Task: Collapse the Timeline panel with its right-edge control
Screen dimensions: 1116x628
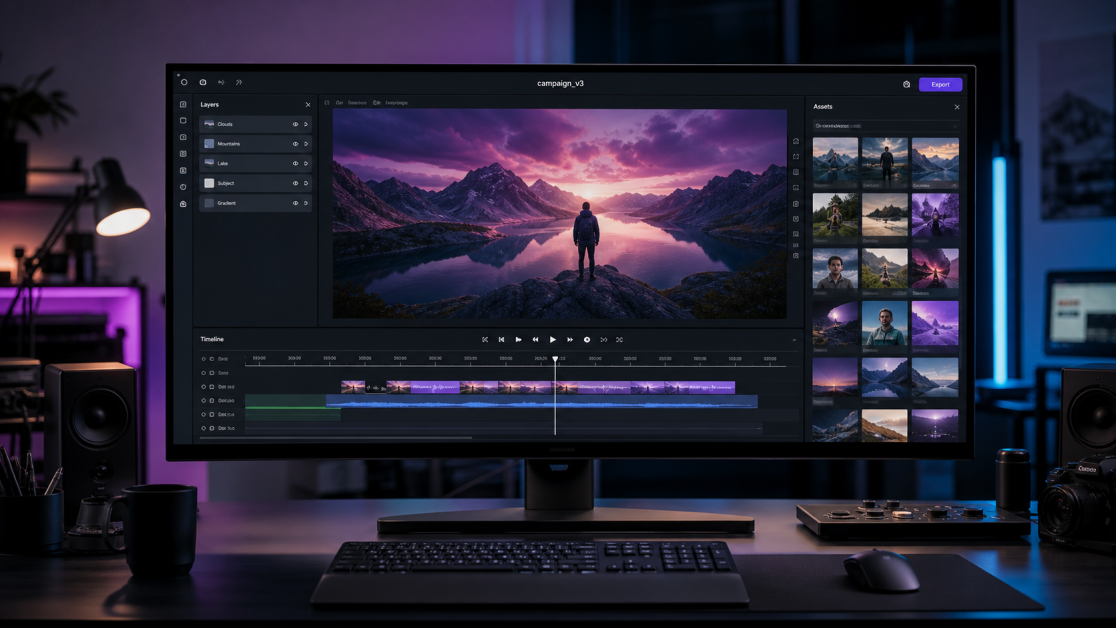Action: point(794,340)
